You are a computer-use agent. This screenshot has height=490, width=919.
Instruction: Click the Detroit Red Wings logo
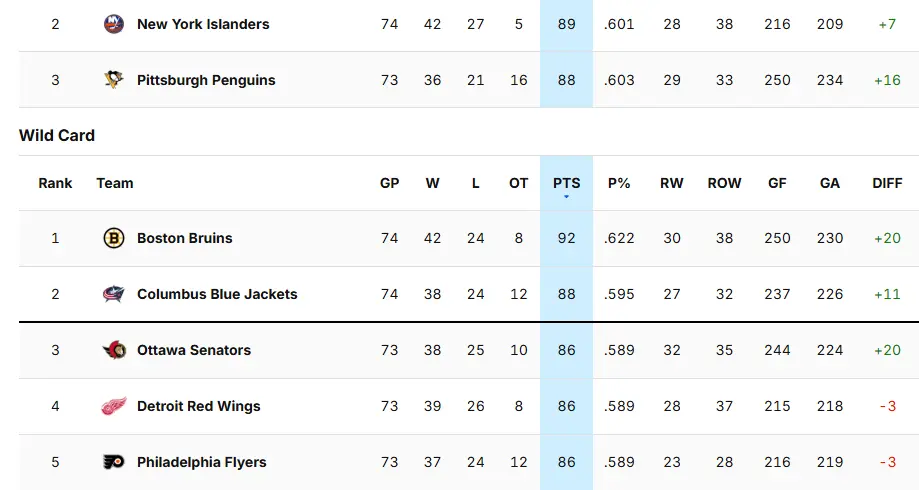click(x=114, y=406)
